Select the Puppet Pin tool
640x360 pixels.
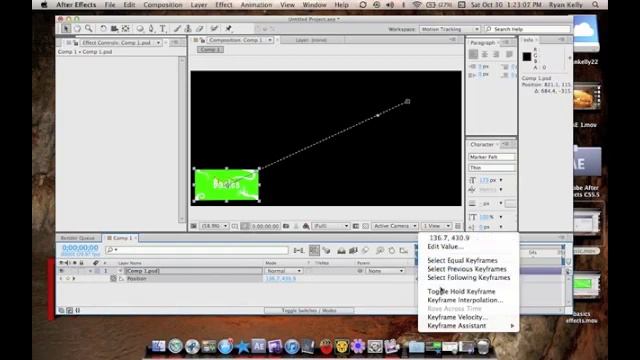[229, 29]
